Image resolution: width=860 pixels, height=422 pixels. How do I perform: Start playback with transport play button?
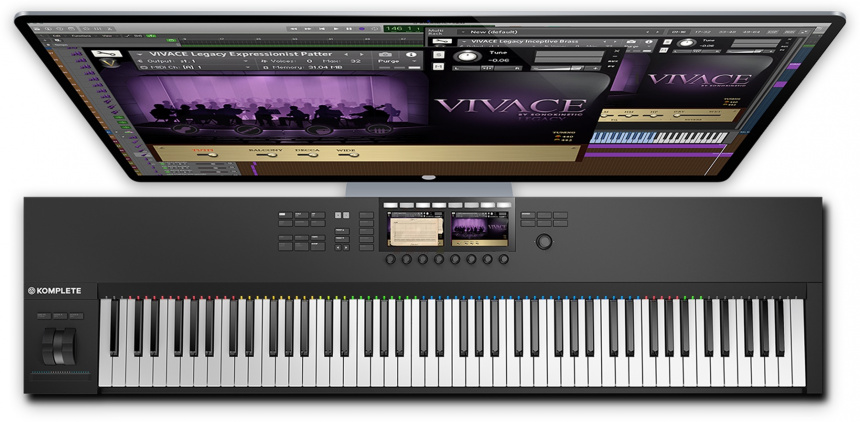point(336,29)
